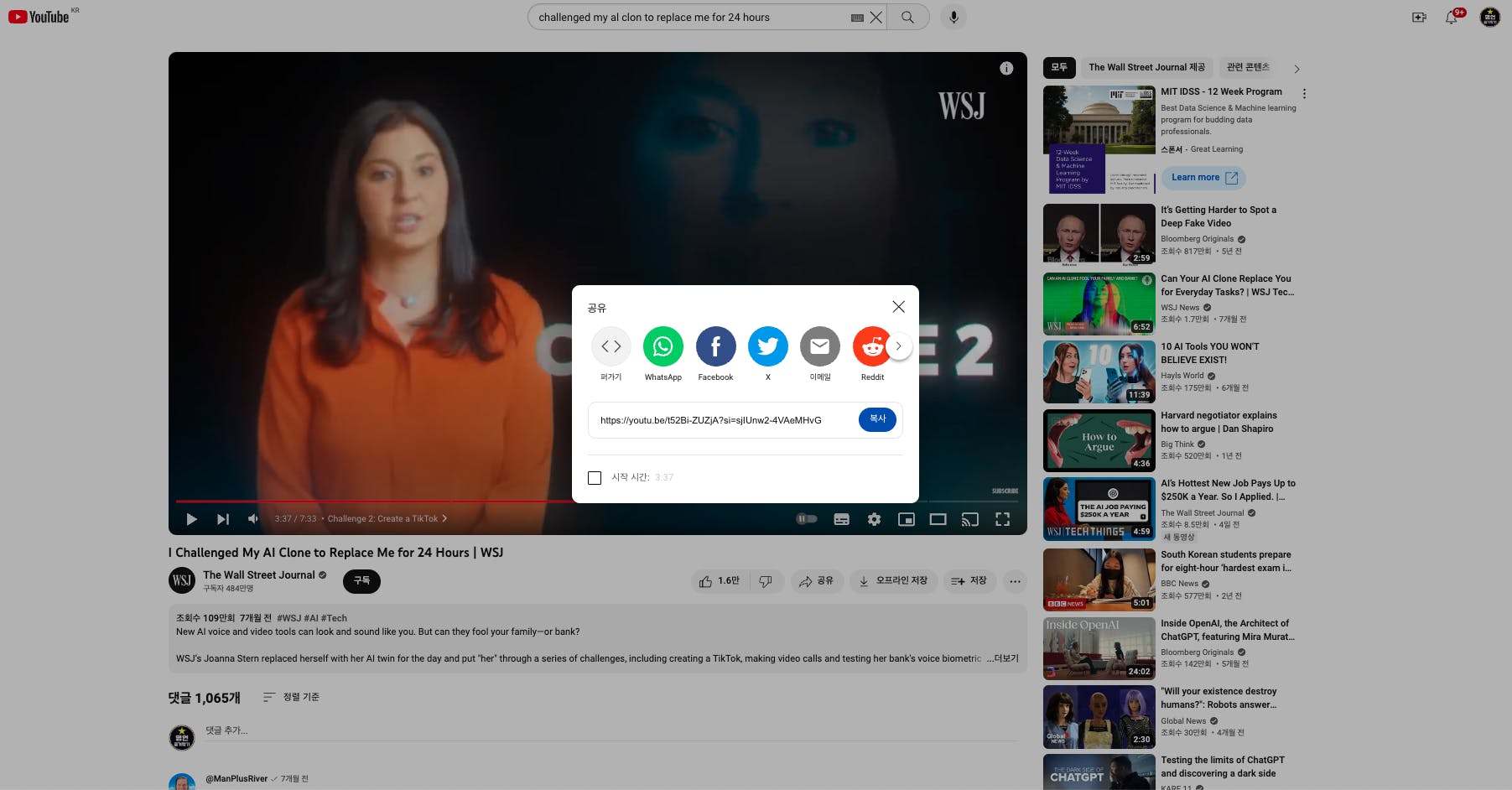Share the video to Reddit
Viewport: 1512px width, 790px height.
point(871,346)
